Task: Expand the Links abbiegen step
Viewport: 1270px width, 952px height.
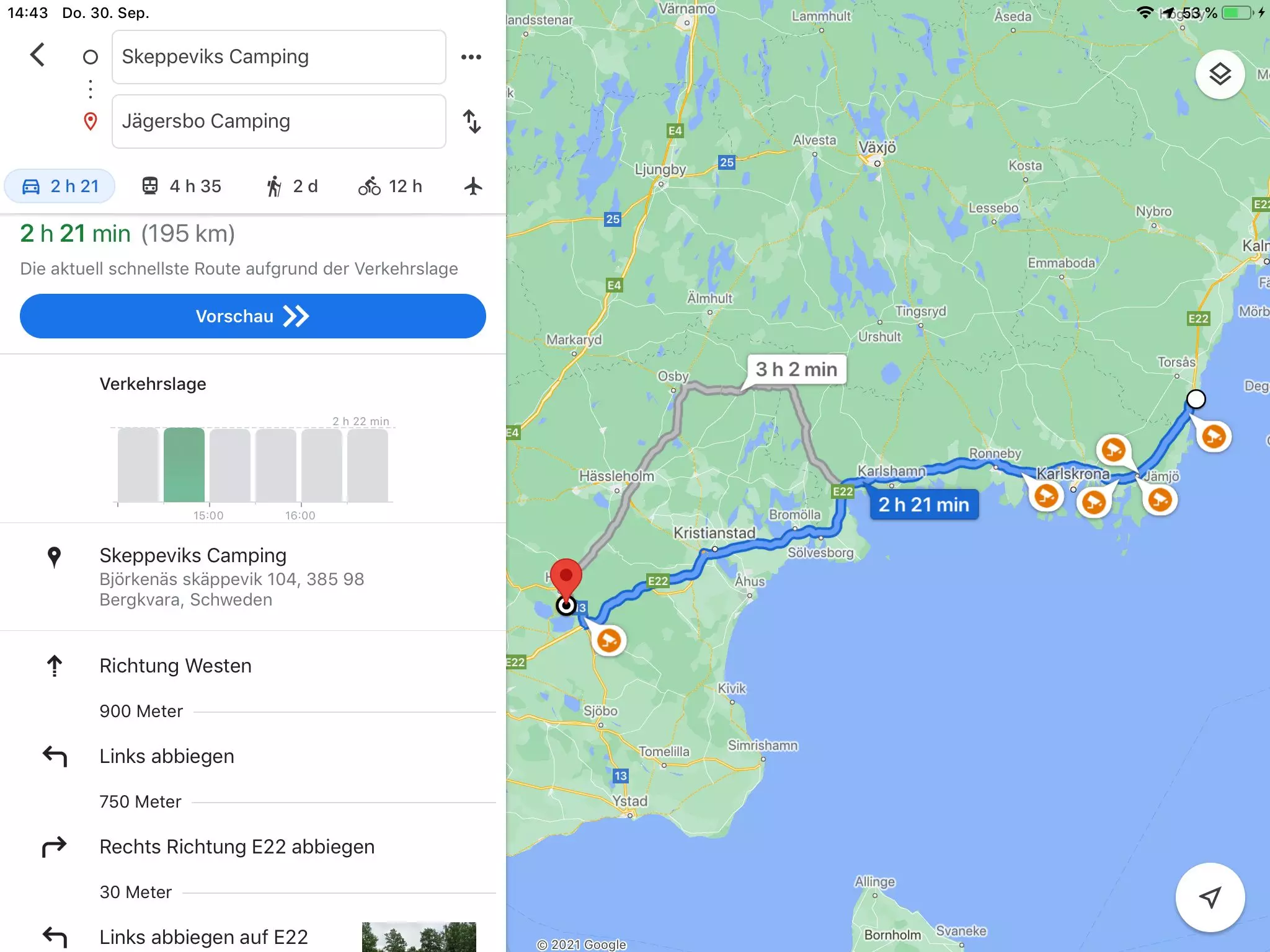Action: tap(167, 756)
